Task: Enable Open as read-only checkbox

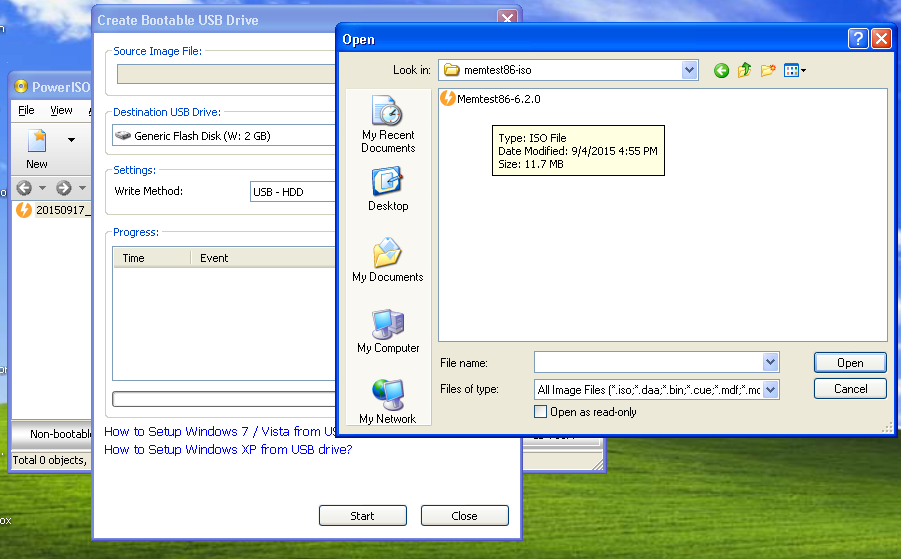Action: tap(540, 411)
